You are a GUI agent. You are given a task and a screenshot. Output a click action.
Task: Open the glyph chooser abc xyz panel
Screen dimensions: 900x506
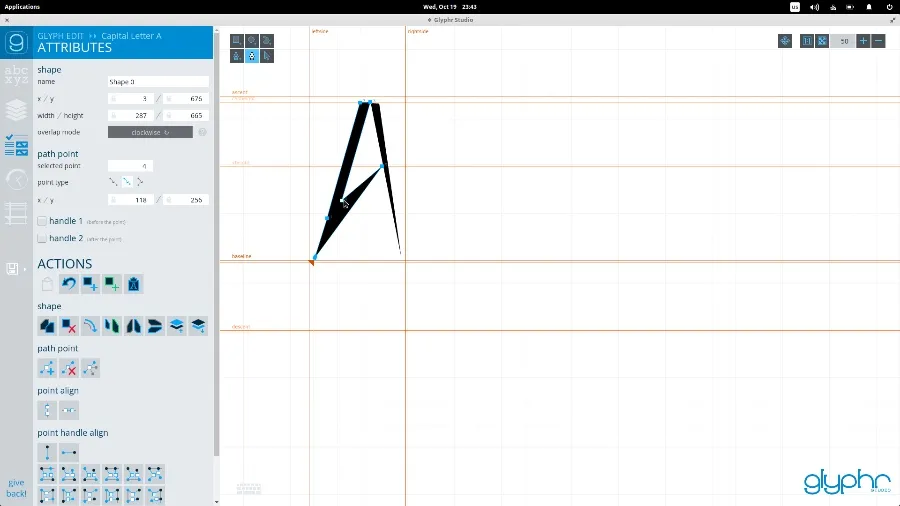coord(16,74)
